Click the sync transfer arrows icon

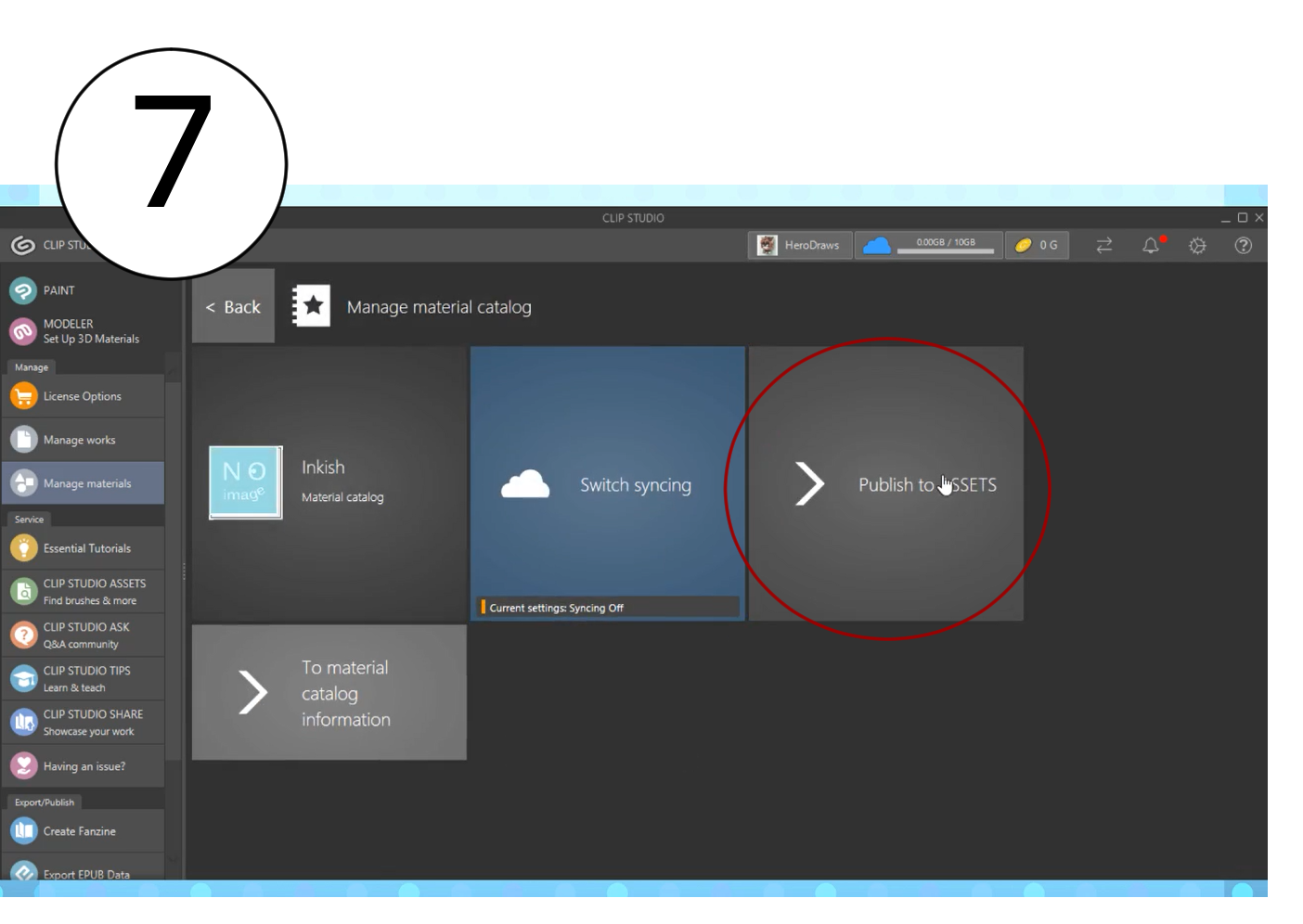point(1104,246)
